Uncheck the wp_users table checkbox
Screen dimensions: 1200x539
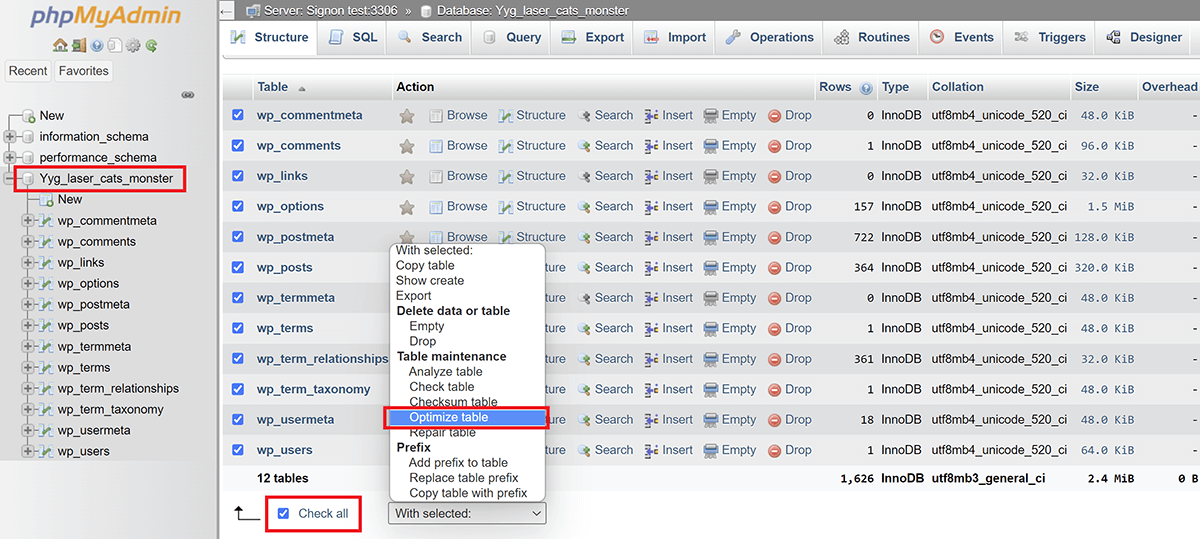pos(238,450)
